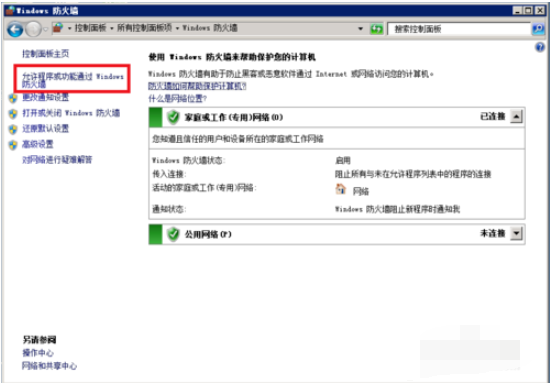Open the blue help question mark icon
This screenshot has width=550, height=383.
tap(540, 47)
